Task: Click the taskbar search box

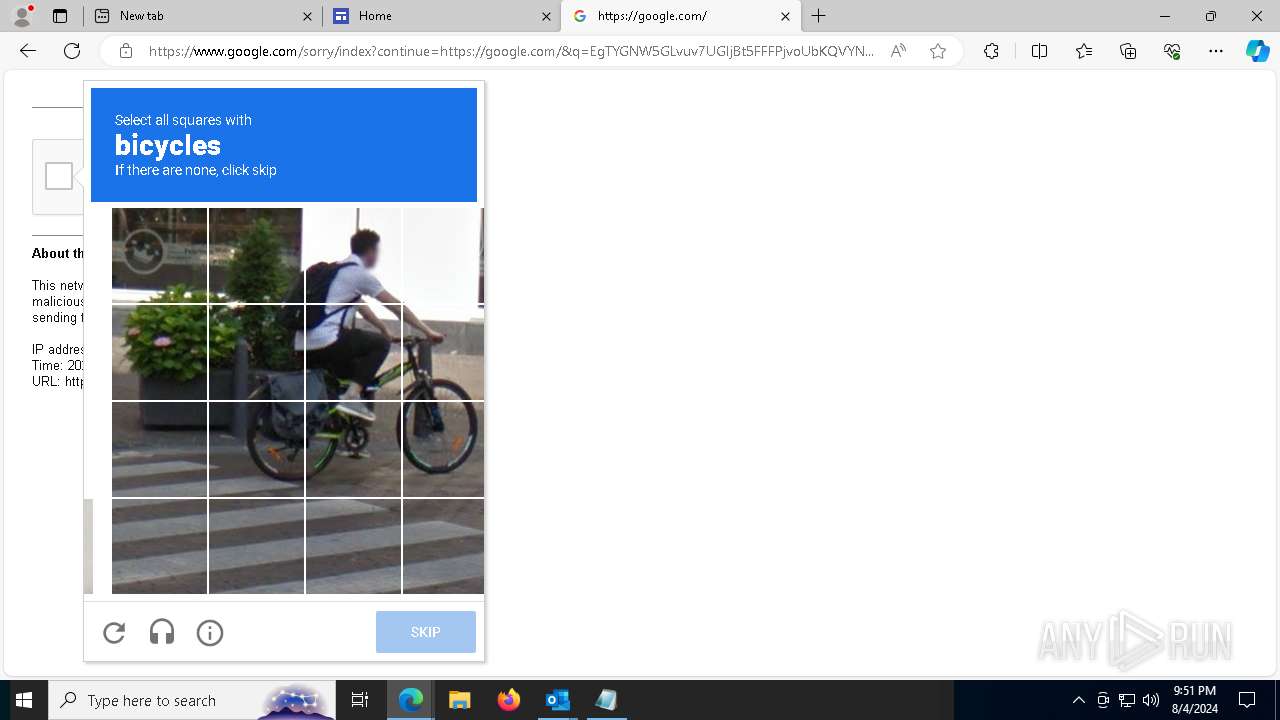Action: click(192, 700)
